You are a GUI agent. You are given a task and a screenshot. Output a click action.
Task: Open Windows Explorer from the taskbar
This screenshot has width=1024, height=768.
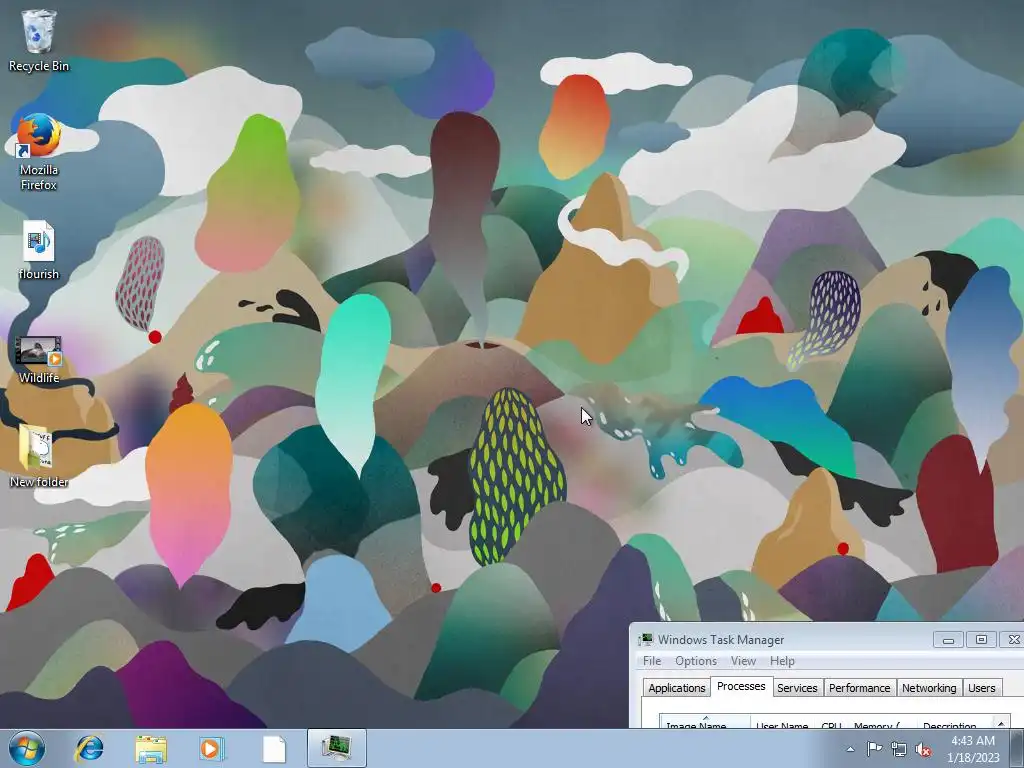pos(150,748)
